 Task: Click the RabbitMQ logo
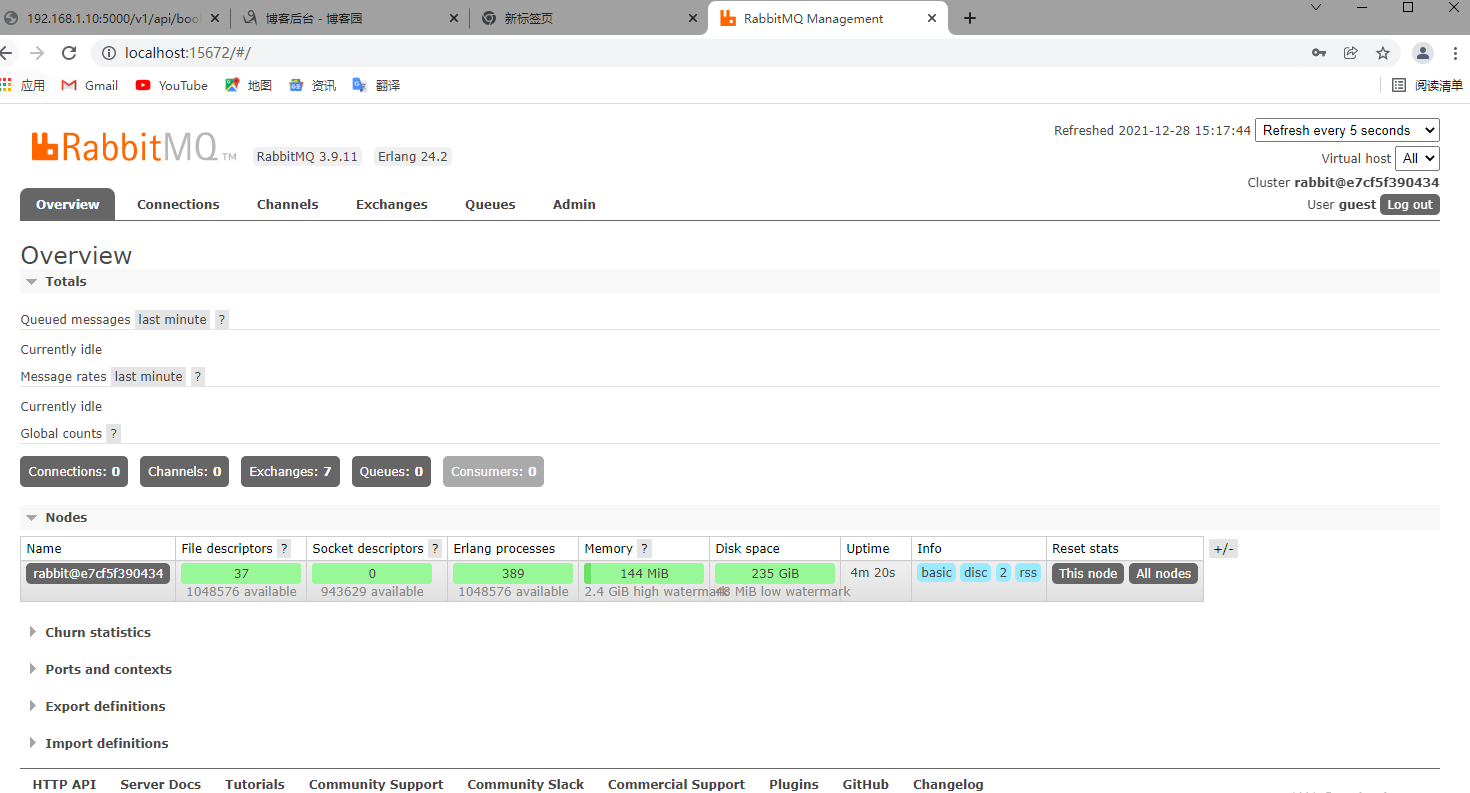tap(133, 147)
